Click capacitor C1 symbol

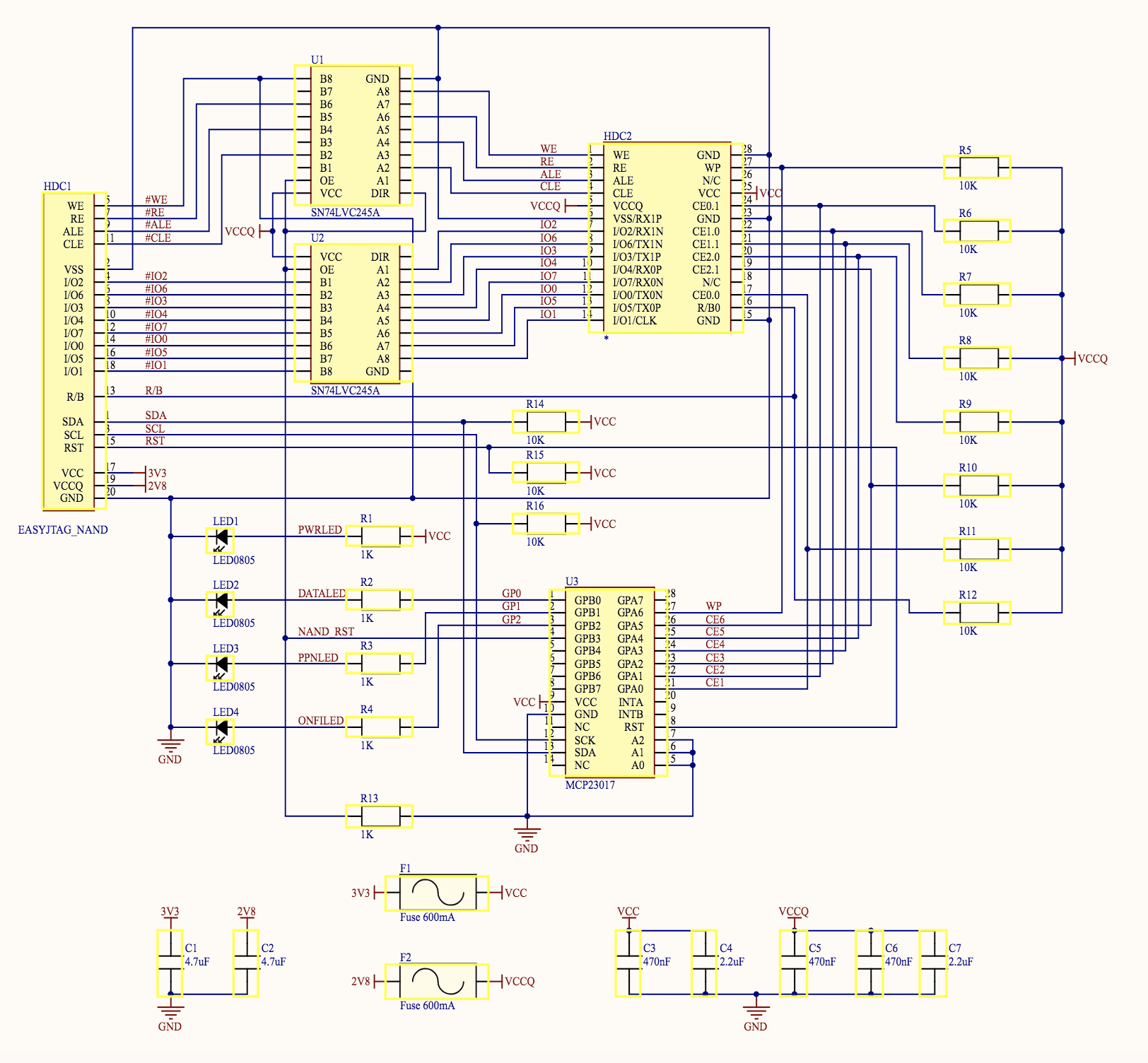coord(170,963)
